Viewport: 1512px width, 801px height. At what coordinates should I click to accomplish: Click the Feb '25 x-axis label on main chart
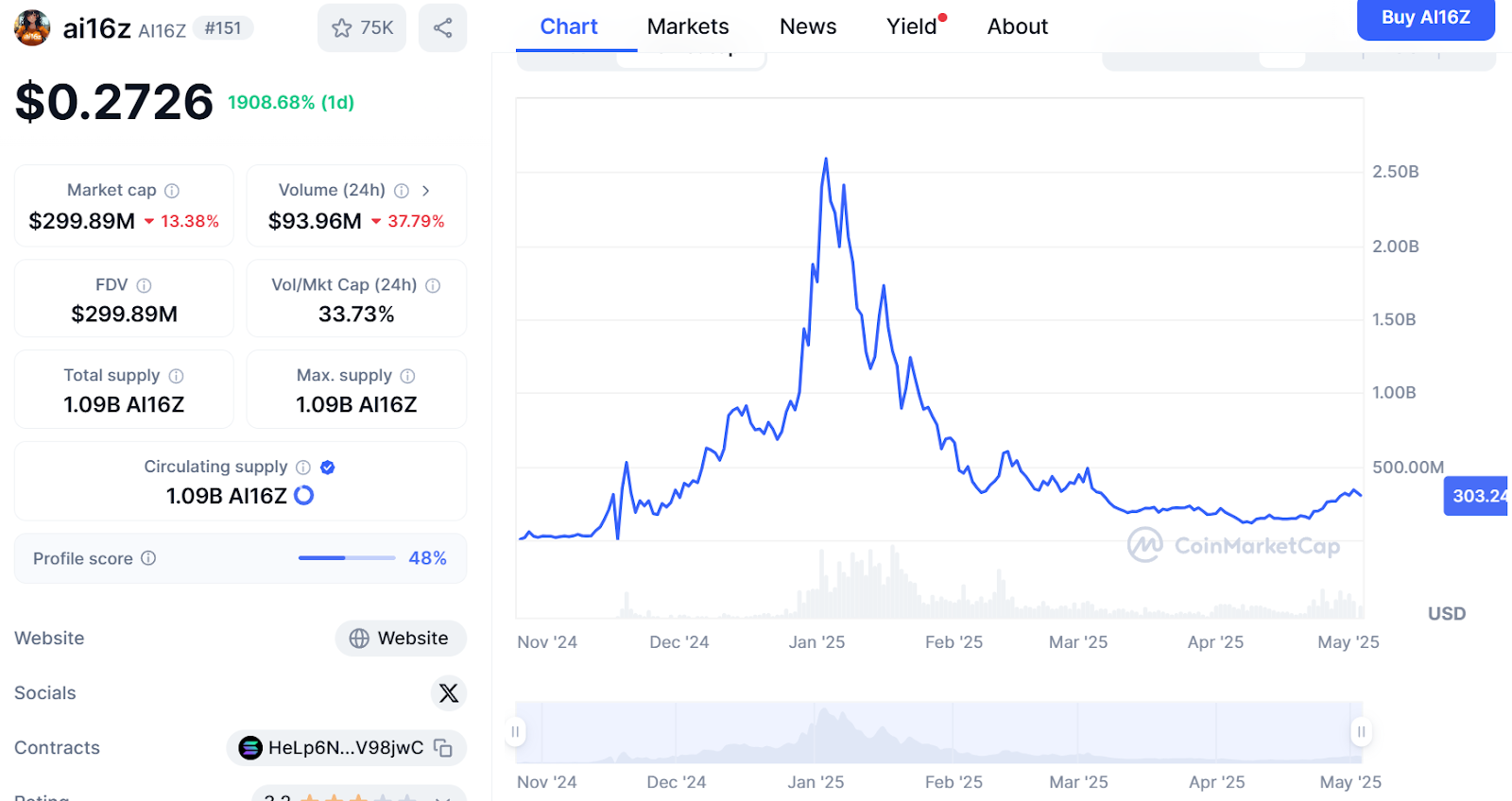pyautogui.click(x=954, y=642)
